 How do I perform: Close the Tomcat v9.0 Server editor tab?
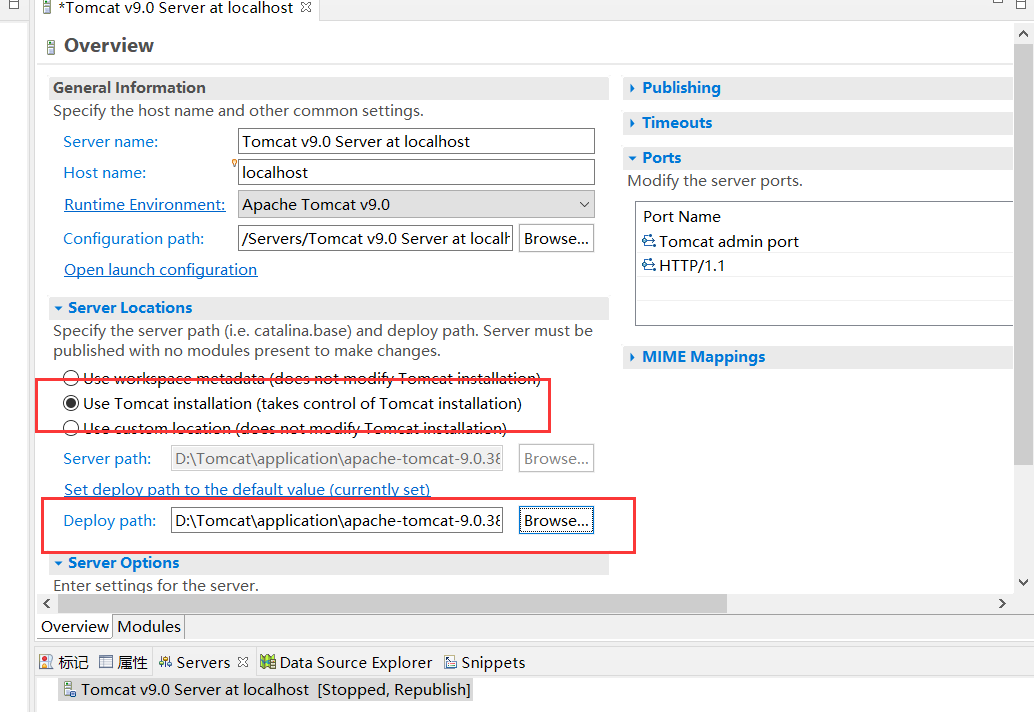(x=306, y=7)
